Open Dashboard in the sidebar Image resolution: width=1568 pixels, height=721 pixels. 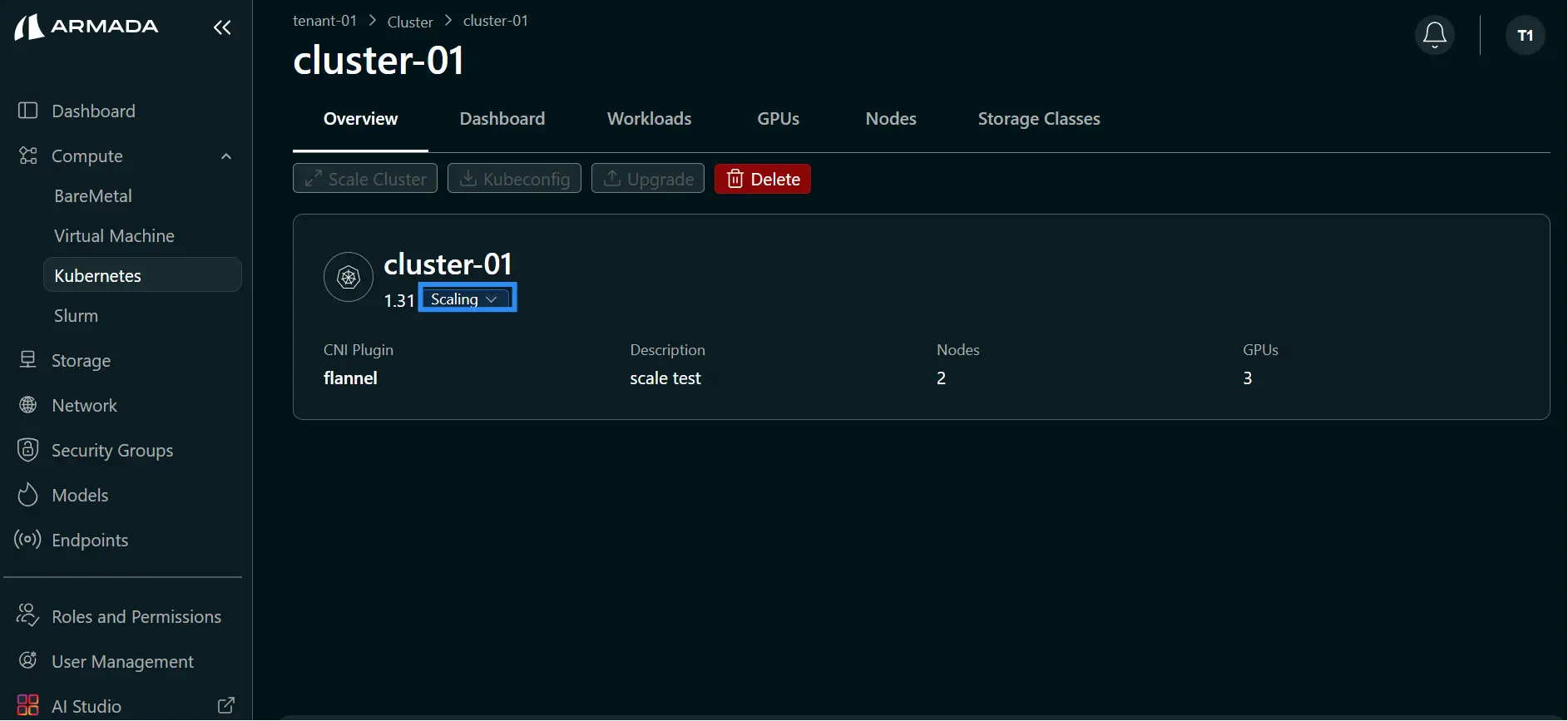[93, 111]
